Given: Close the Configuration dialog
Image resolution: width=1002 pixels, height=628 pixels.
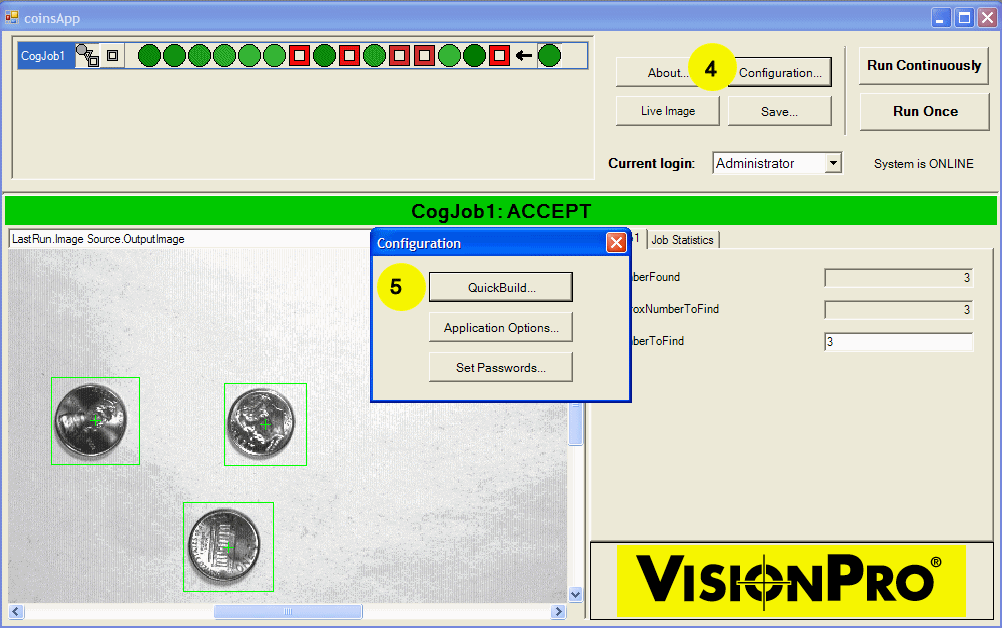Looking at the screenshot, I should coord(616,243).
